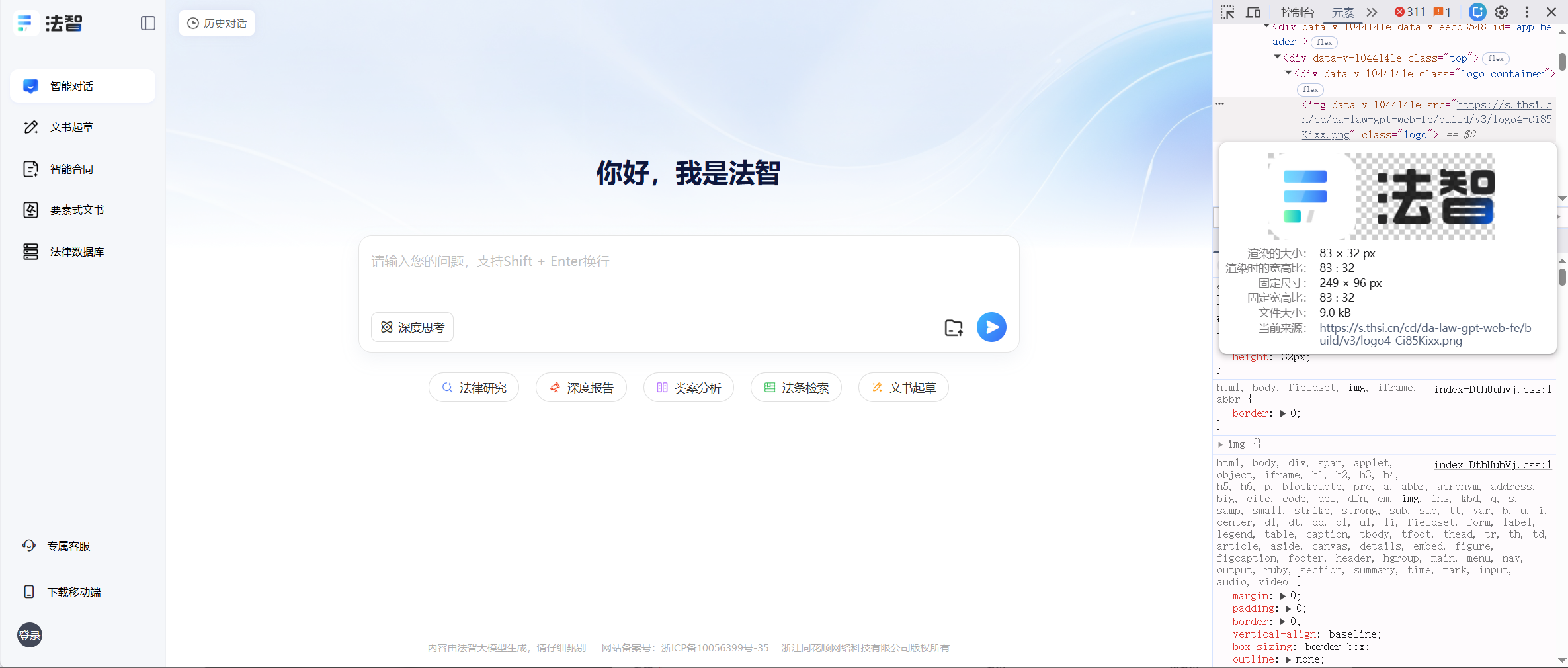Show more DevTools tabs via the double chevron
This screenshot has width=1568, height=668.
[x=1372, y=12]
